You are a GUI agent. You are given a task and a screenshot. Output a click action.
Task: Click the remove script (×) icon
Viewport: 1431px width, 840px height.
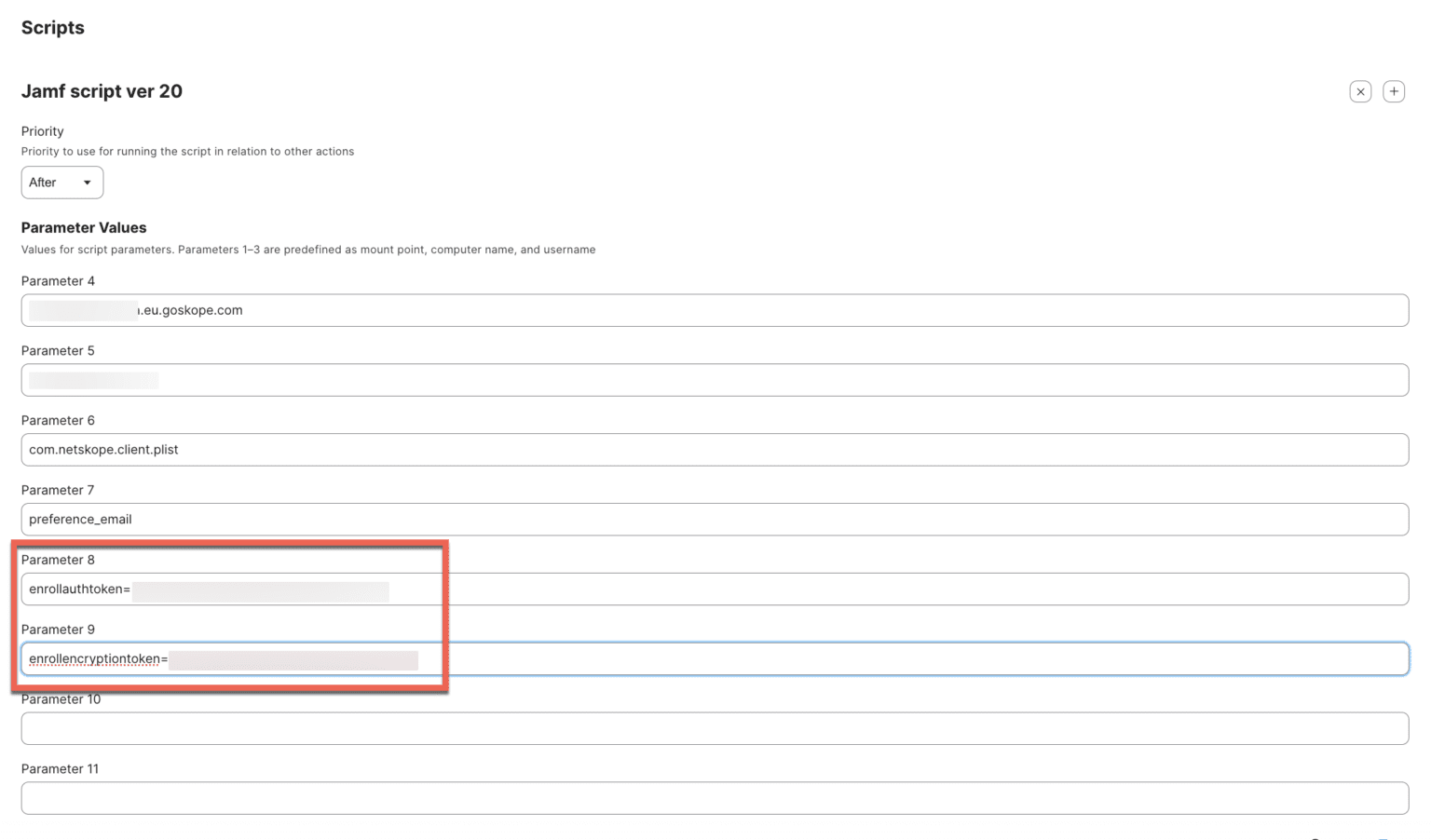[1360, 90]
